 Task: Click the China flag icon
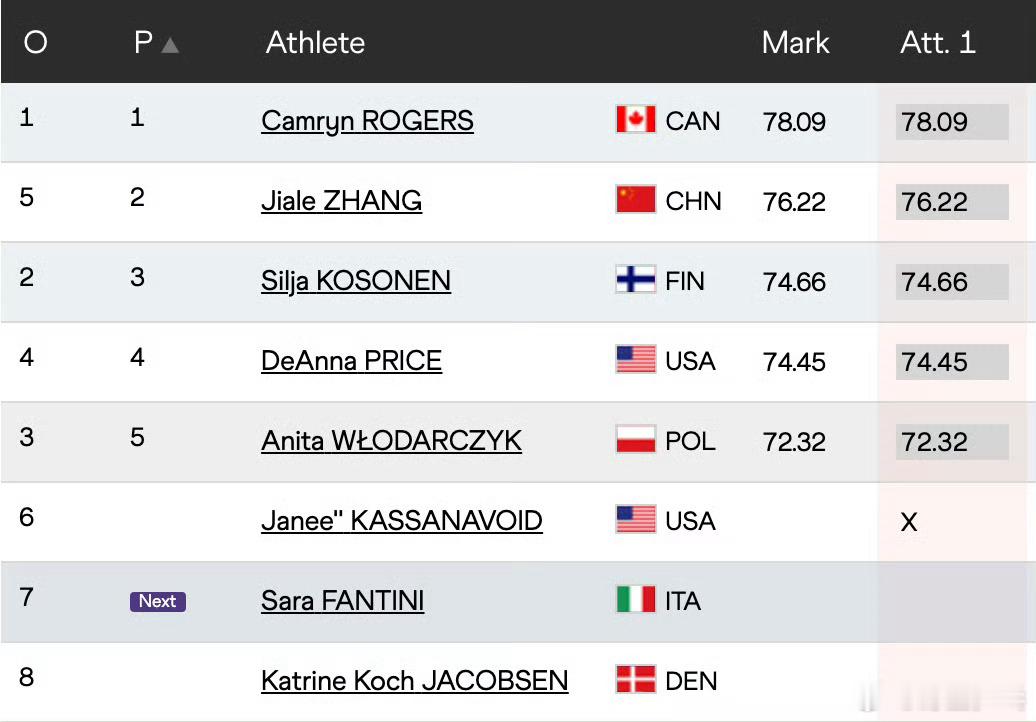pos(636,199)
